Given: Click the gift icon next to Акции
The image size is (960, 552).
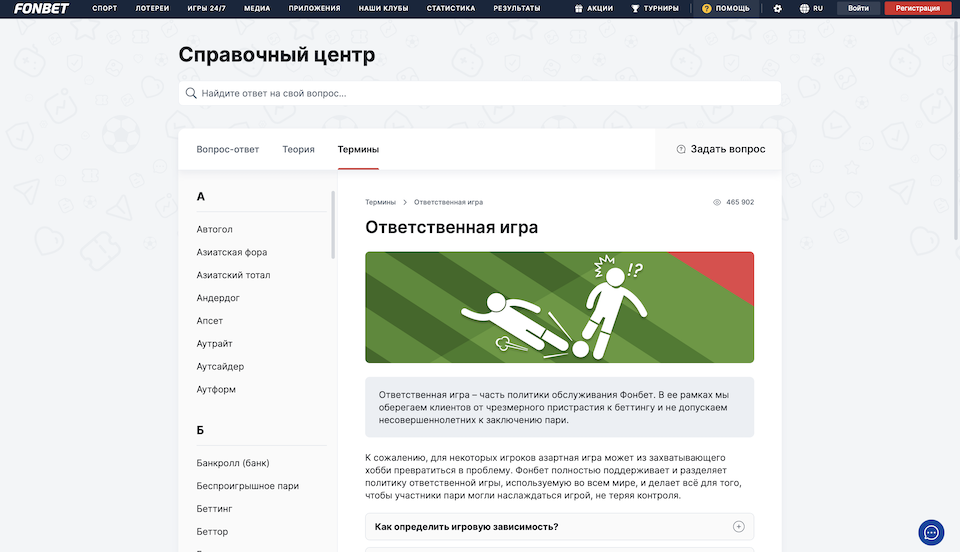Looking at the screenshot, I should click(579, 9).
